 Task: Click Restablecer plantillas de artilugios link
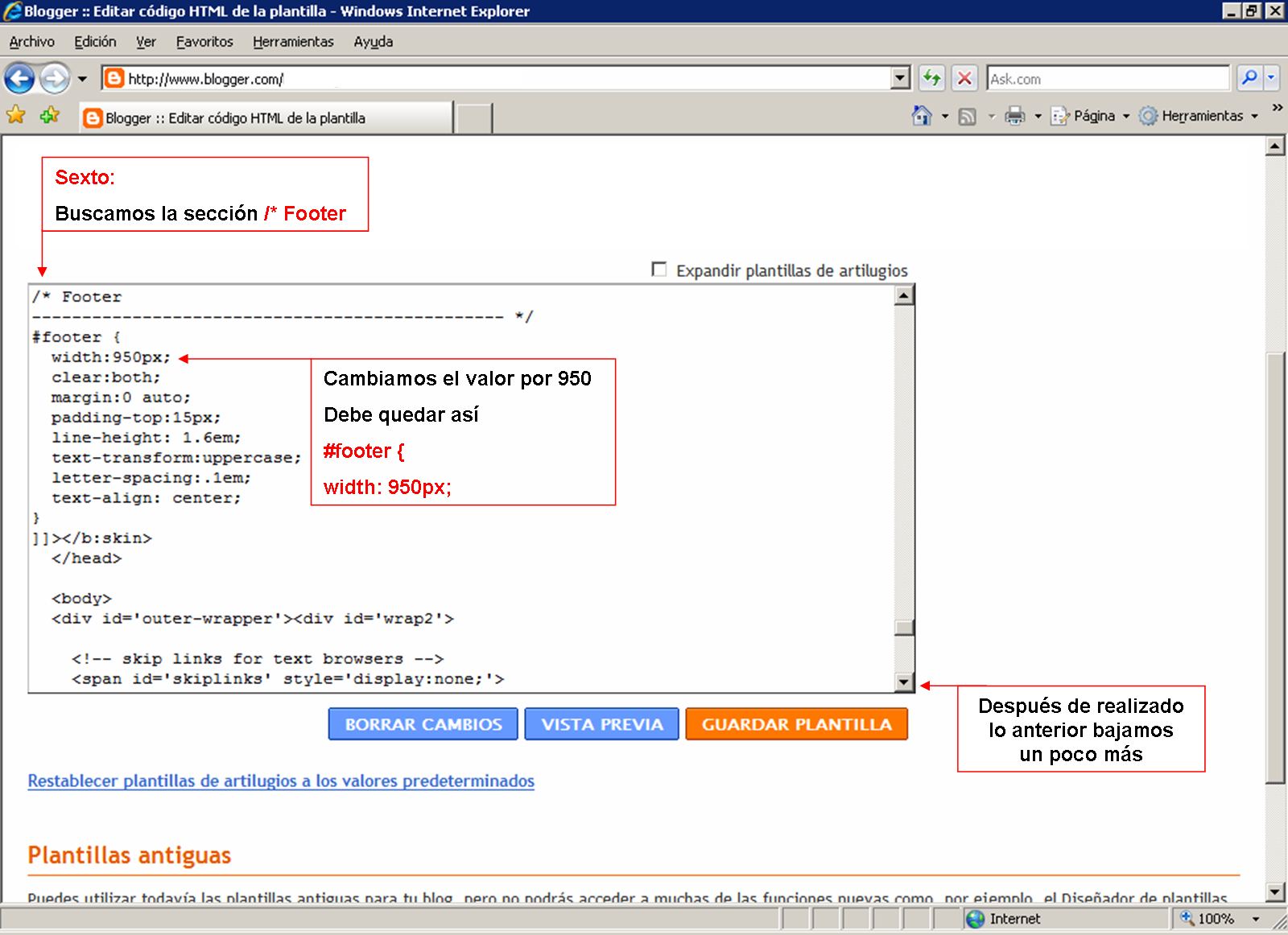281,781
